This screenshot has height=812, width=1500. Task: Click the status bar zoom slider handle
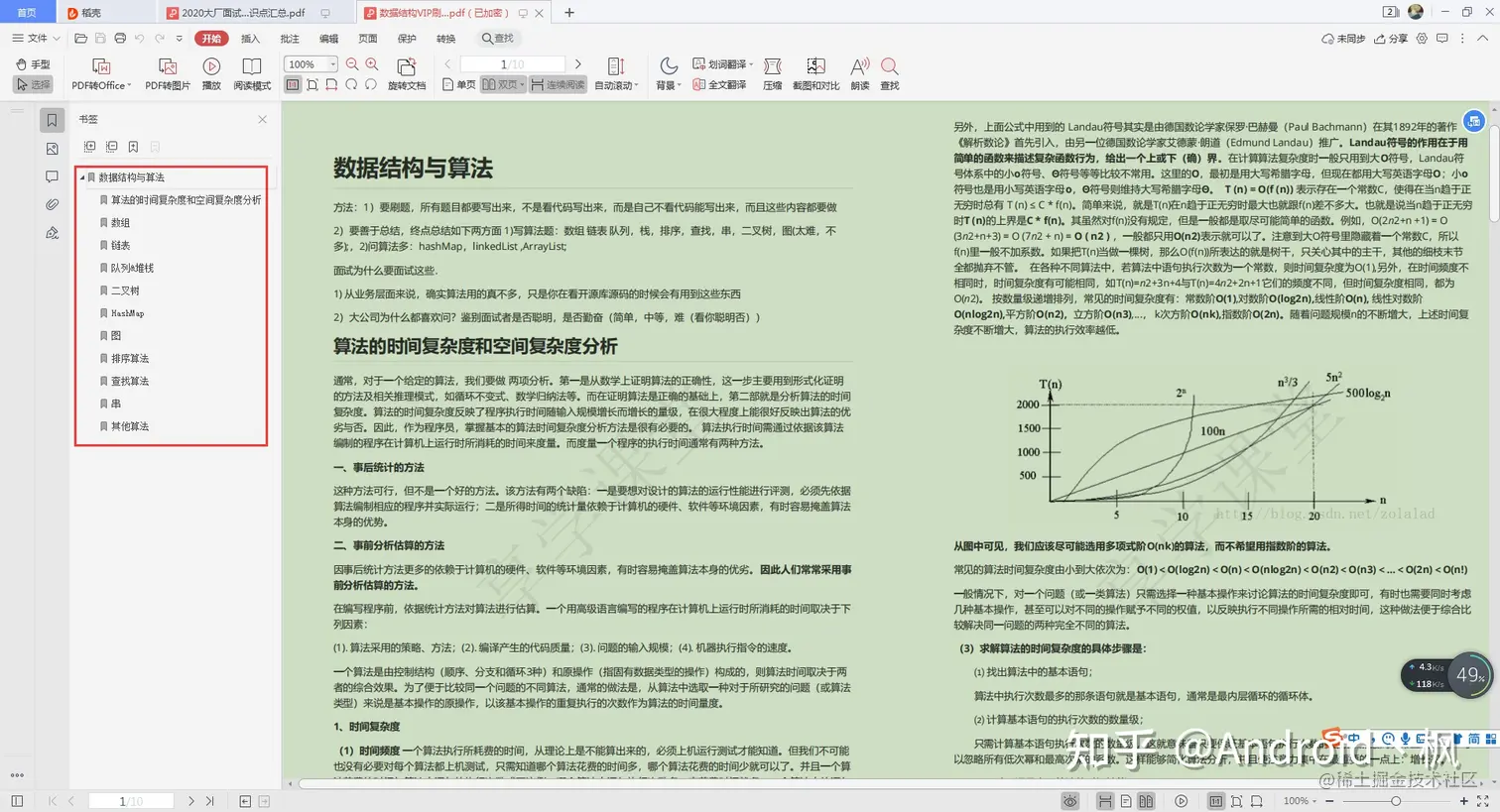pyautogui.click(x=1395, y=801)
